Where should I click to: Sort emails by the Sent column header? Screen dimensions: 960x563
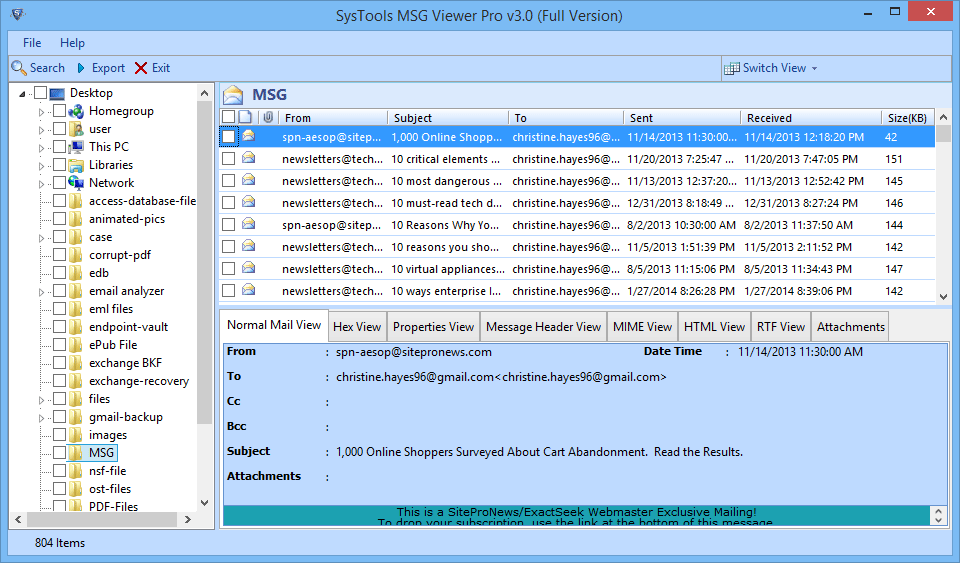(x=681, y=117)
